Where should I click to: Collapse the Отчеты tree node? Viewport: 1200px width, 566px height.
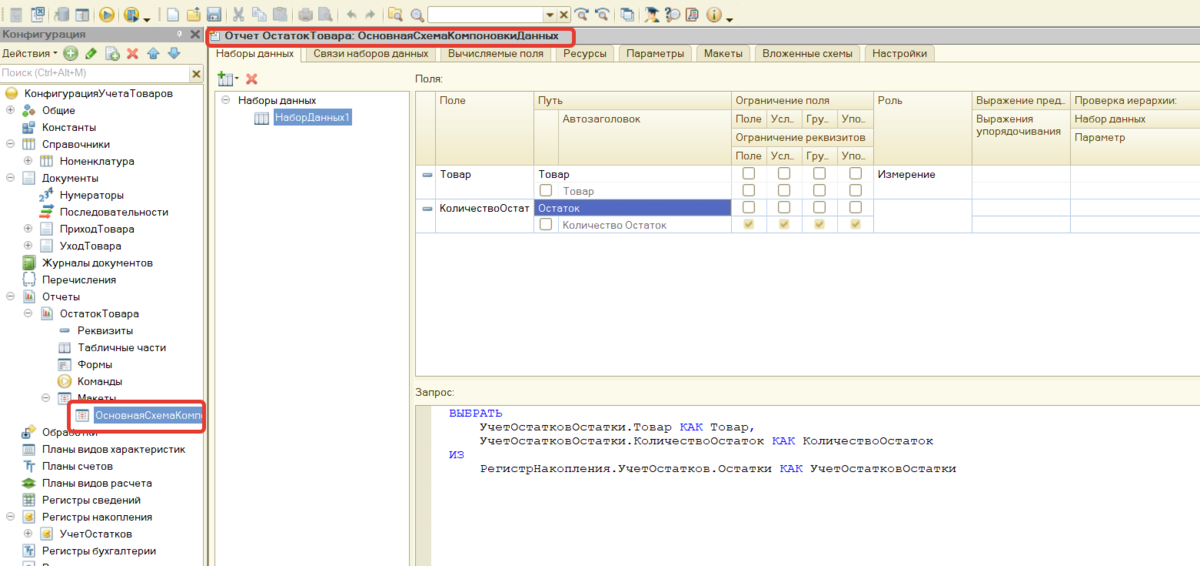click(x=11, y=297)
